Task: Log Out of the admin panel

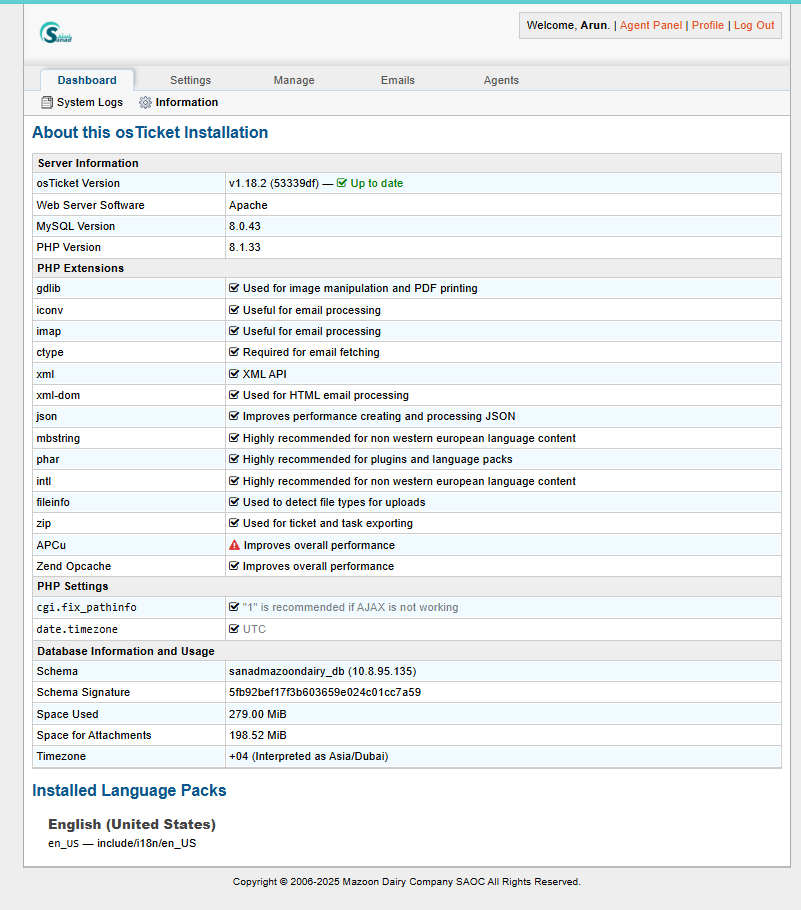Action: point(754,26)
